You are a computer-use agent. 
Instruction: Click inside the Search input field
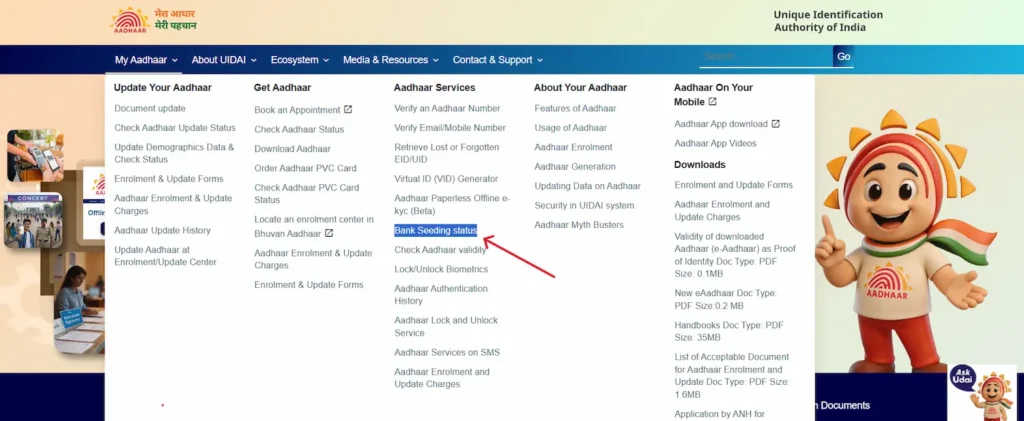(765, 56)
